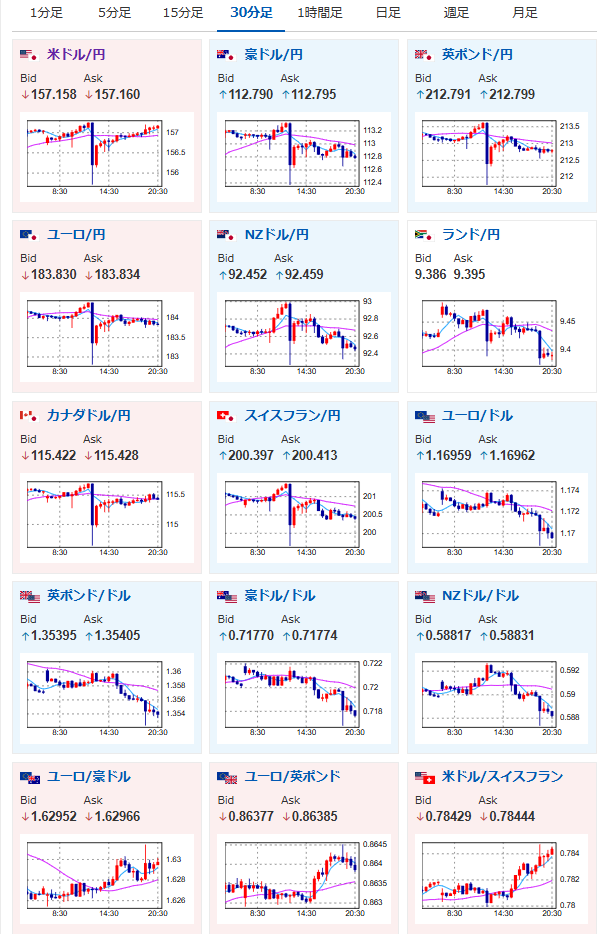This screenshot has width=604, height=934.
Task: Click the UK/Japan flag icon for 英ポンド/円
Action: click(x=424, y=55)
